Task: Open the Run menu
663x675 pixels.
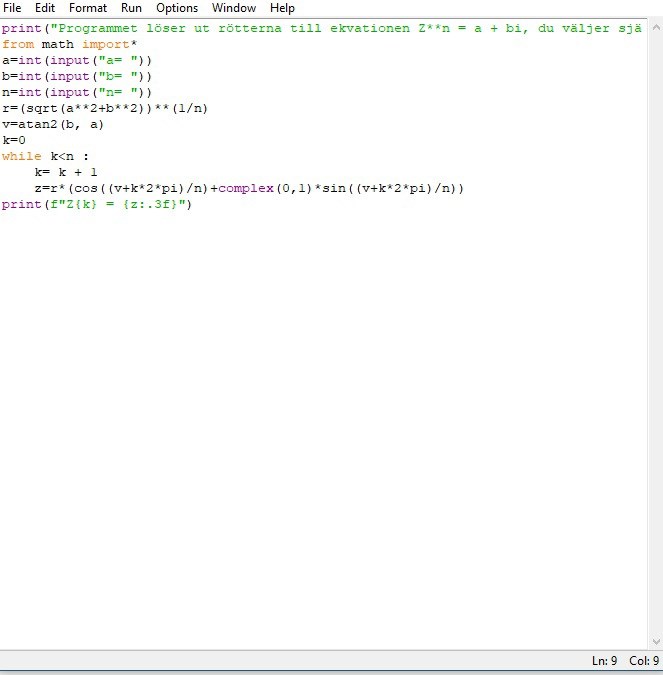Action: click(131, 8)
